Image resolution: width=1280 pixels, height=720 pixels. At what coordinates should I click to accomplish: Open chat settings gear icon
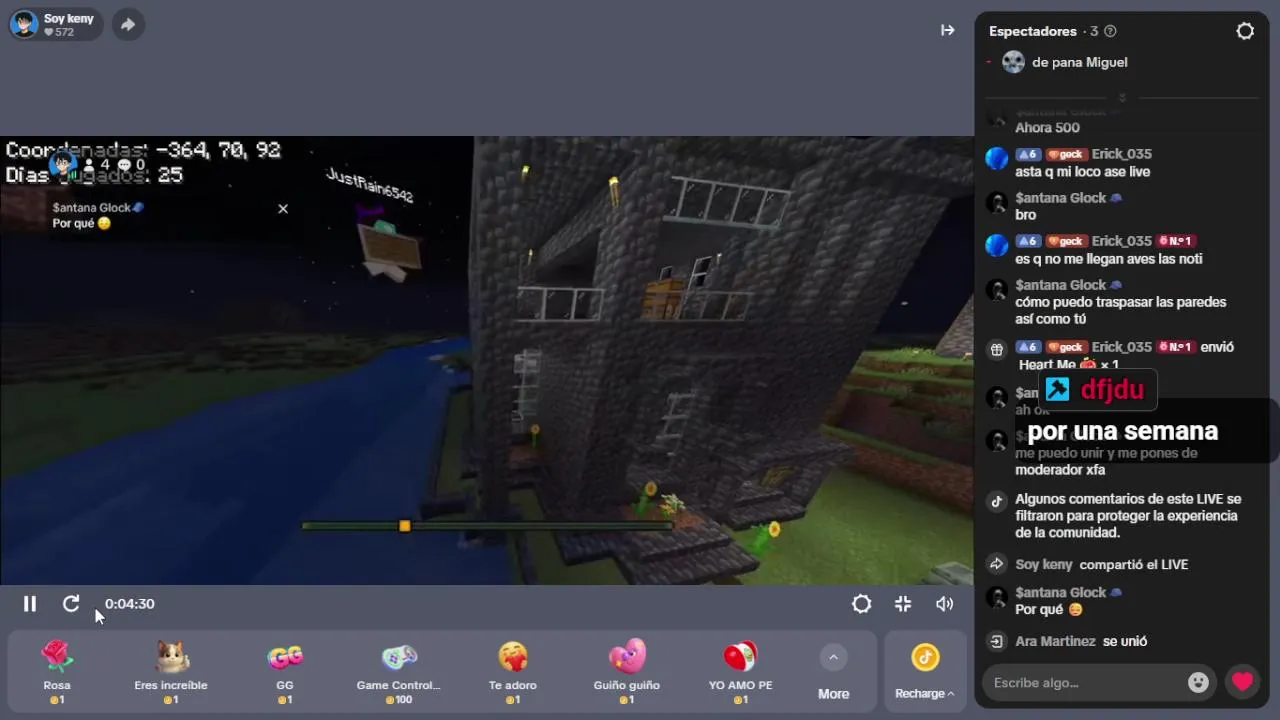pyautogui.click(x=1245, y=31)
